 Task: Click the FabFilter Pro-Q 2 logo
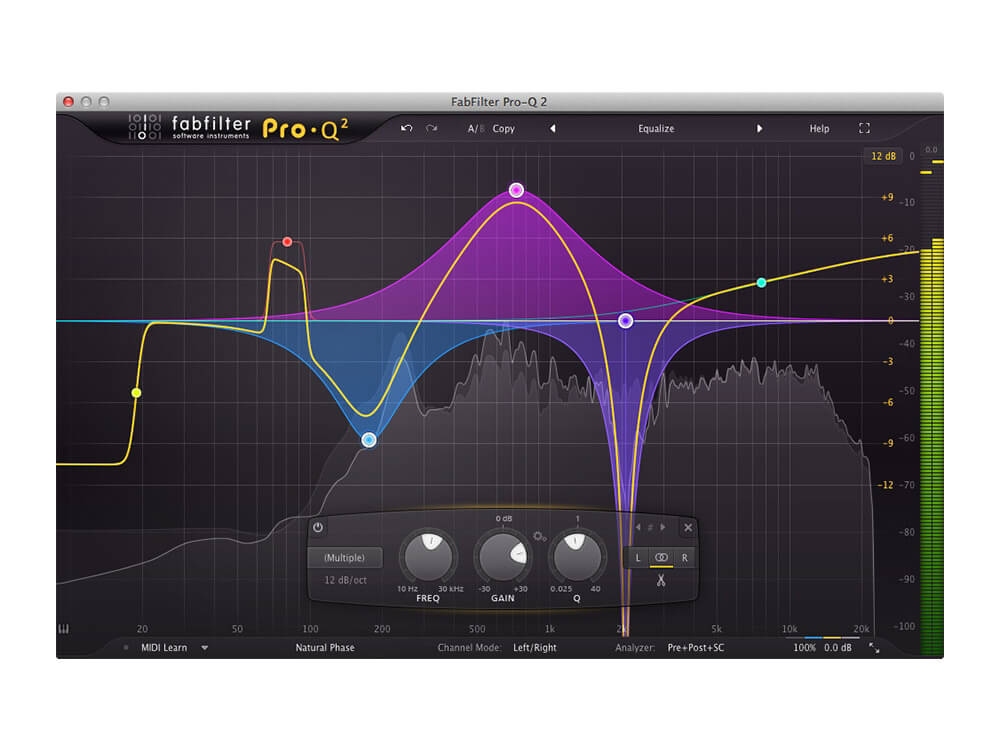pyautogui.click(x=239, y=128)
